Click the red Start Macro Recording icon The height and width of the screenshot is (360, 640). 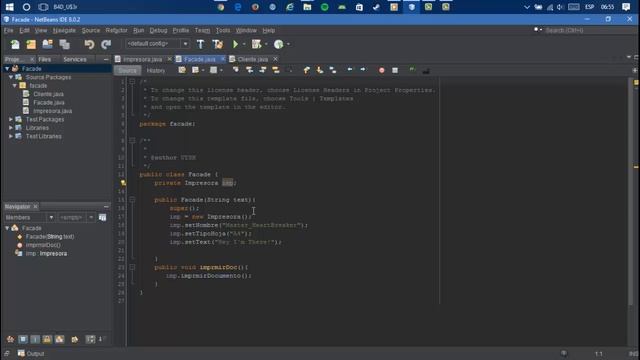coord(382,71)
